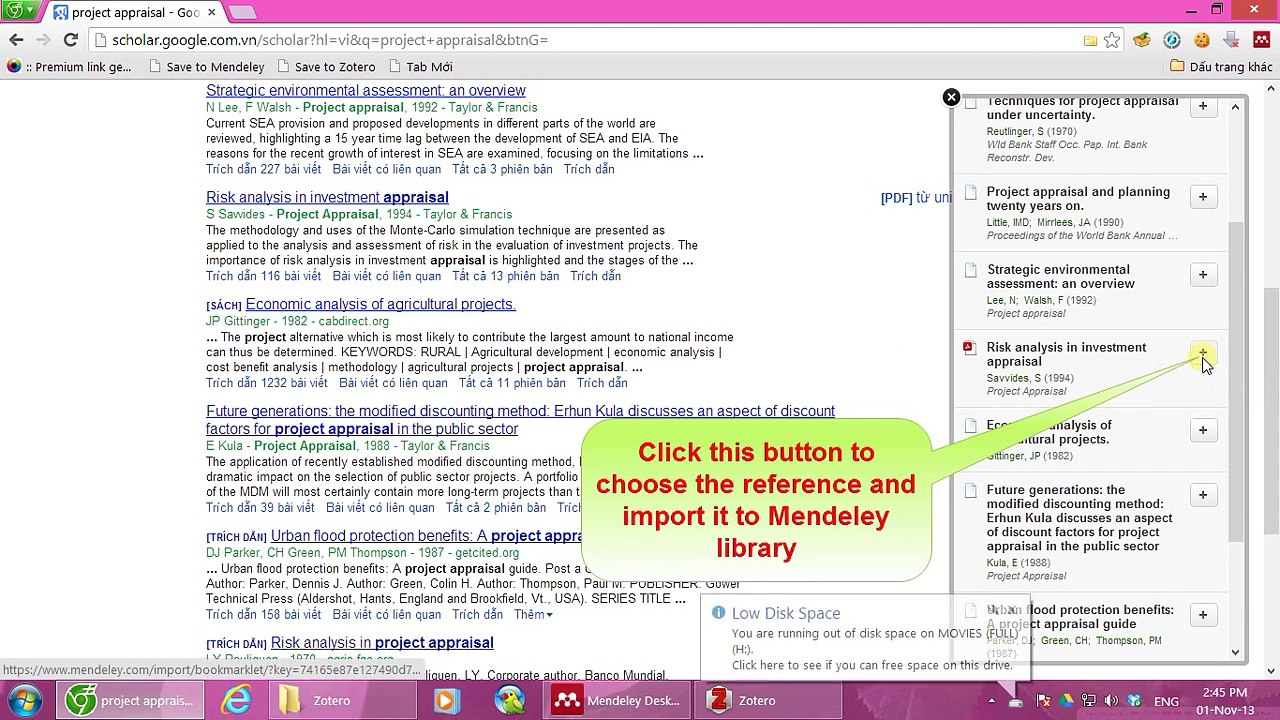This screenshot has width=1280, height=720.
Task: Open the green parrot app in taskbar
Action: [510, 700]
